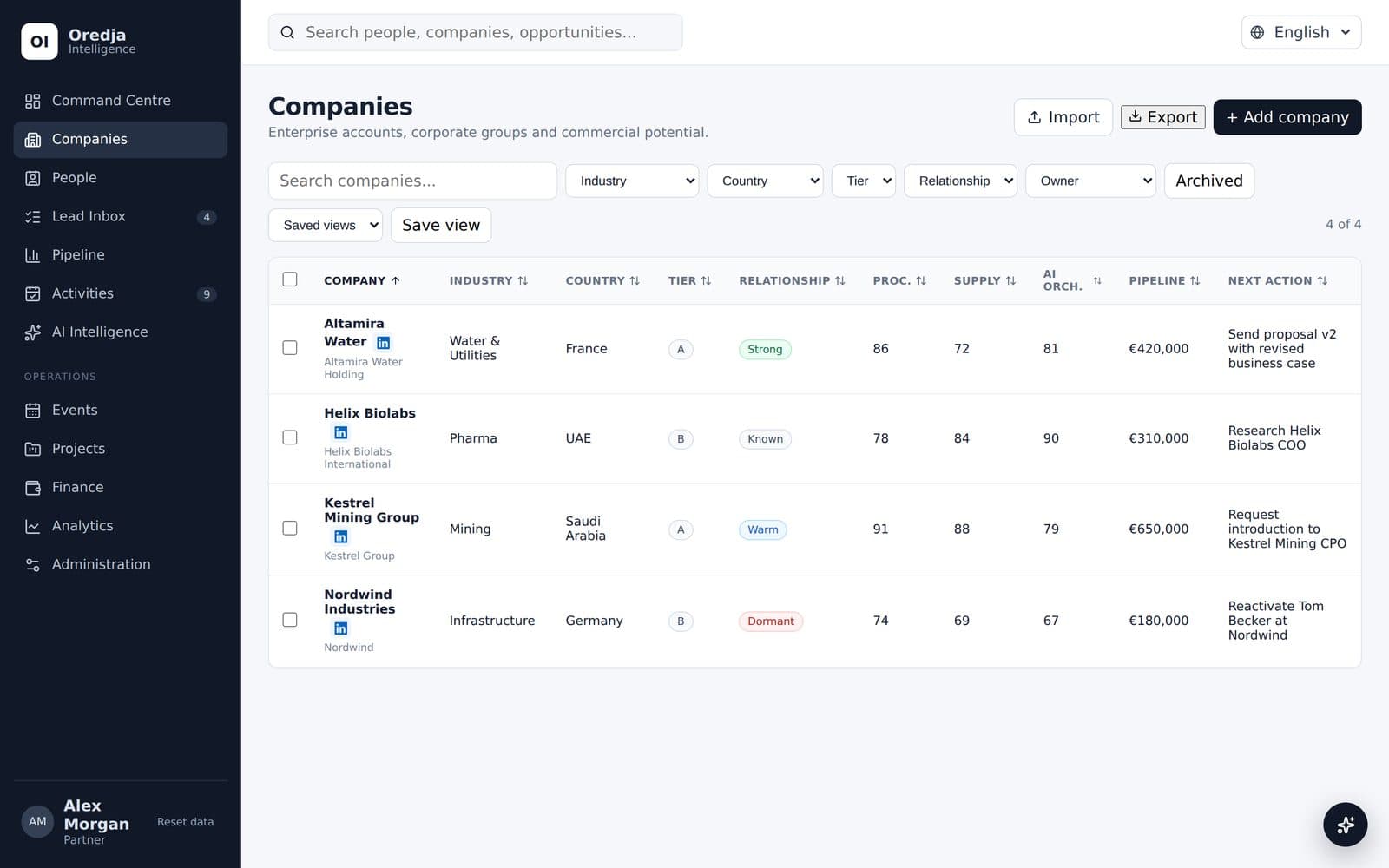Sort by Industry column arrows
This screenshot has height=868, width=1389.
click(523, 280)
